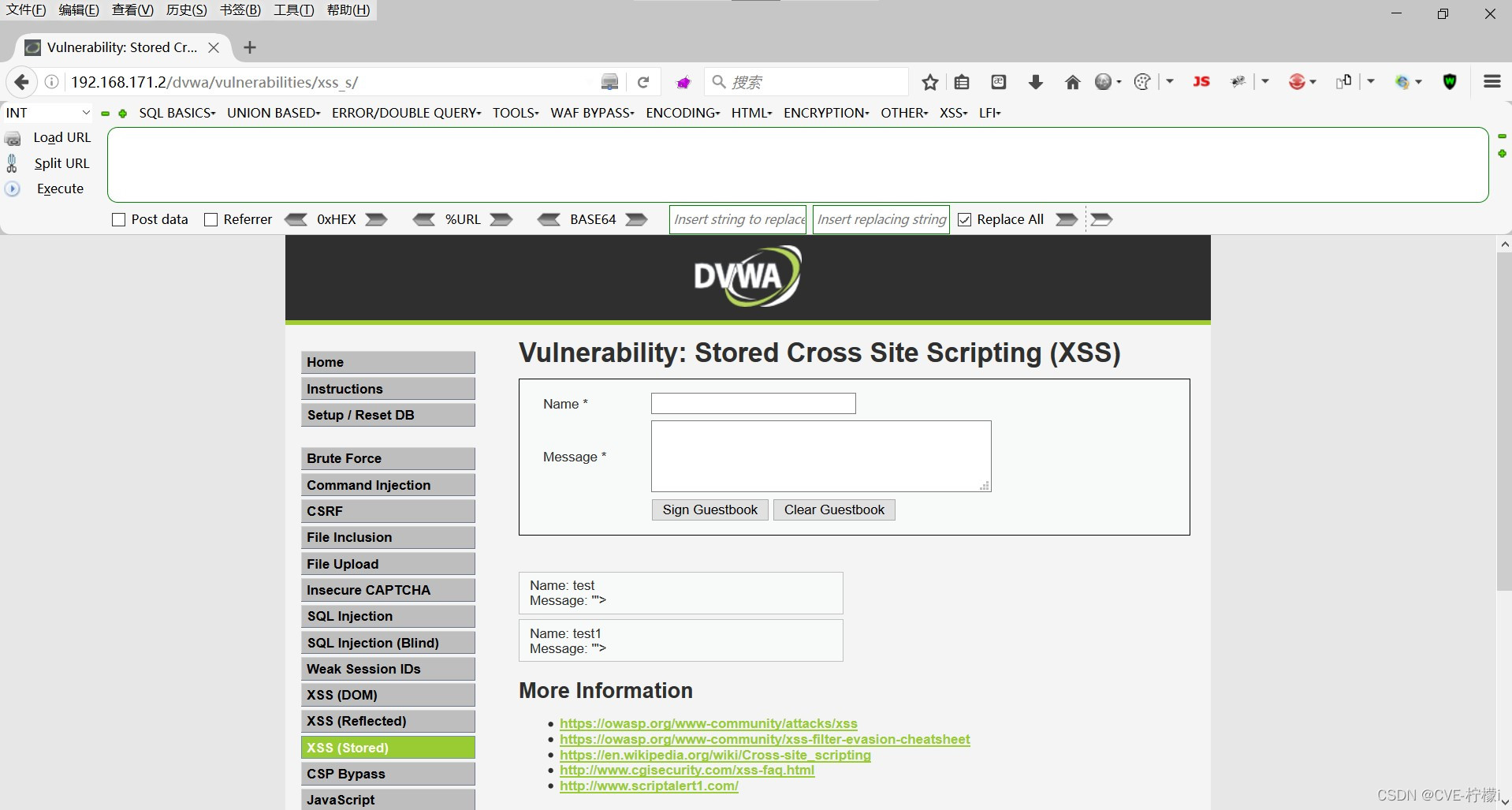Open the 编辑(E) menu
Viewport: 1512px width, 810px height.
tap(79, 9)
